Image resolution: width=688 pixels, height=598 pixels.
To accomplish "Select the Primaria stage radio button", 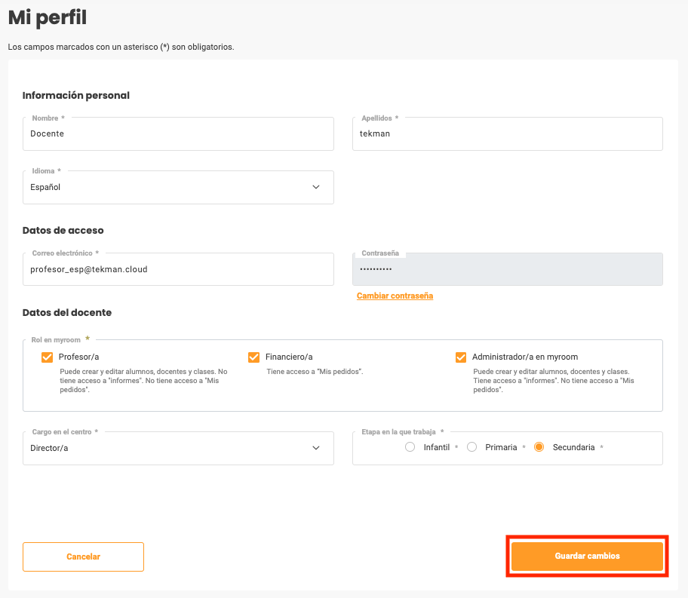I will (x=472, y=447).
